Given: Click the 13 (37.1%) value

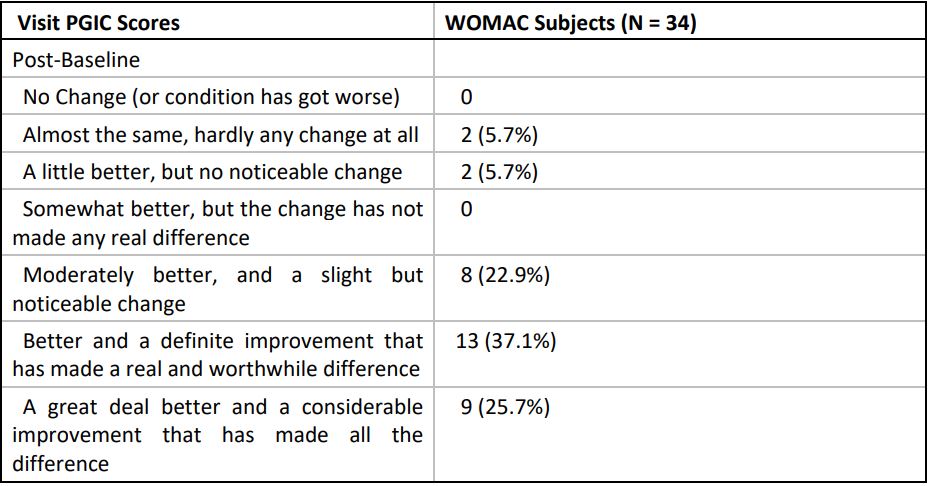Looking at the screenshot, I should point(506,341).
